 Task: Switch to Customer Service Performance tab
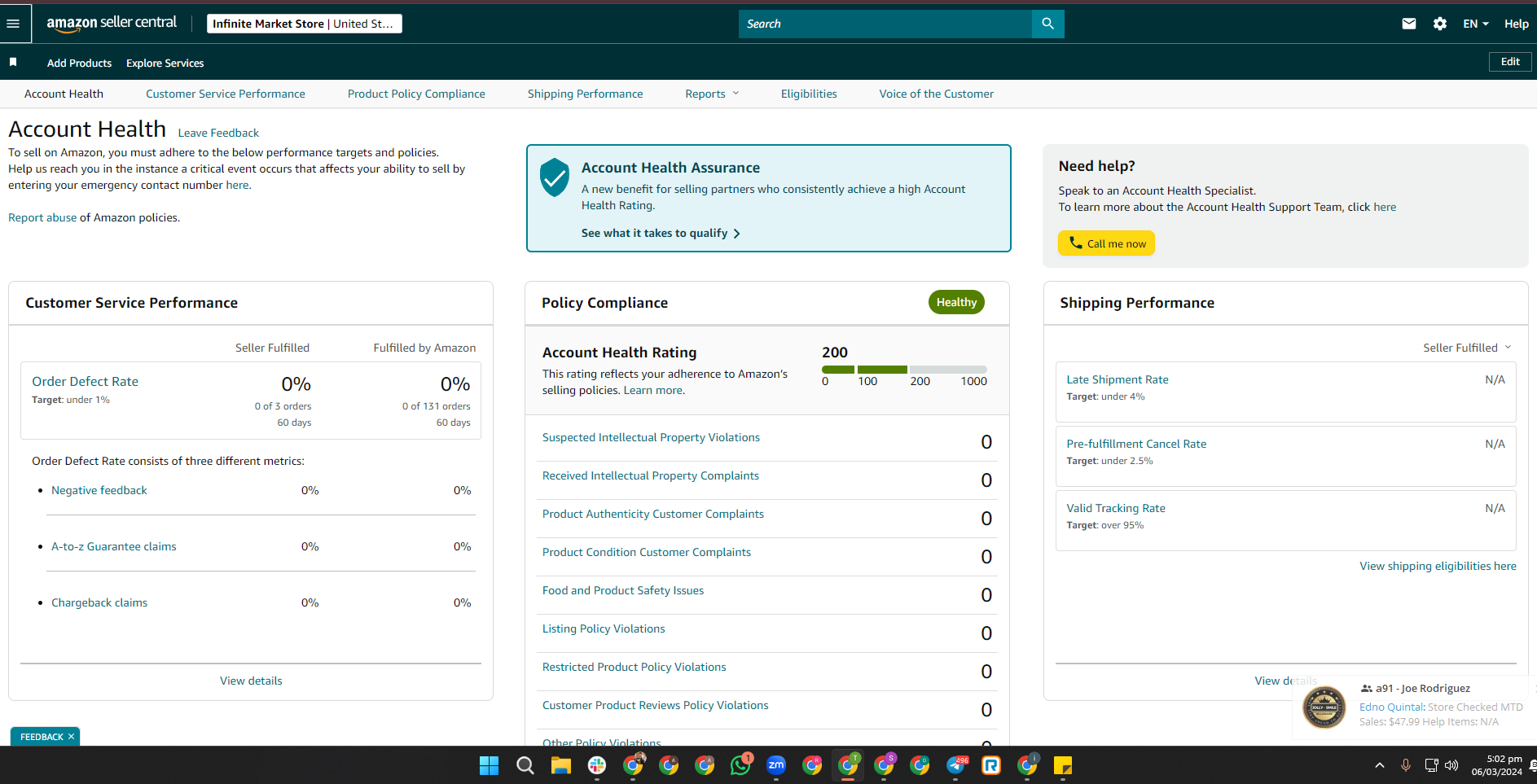[226, 94]
